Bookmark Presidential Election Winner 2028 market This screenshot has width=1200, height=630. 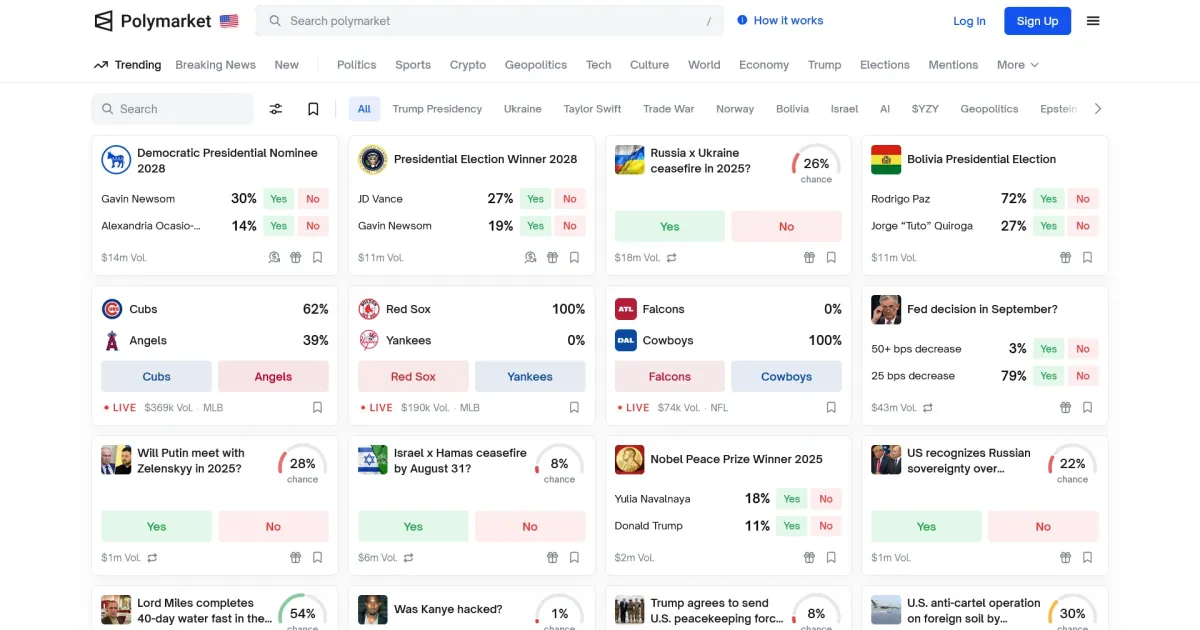coord(575,257)
